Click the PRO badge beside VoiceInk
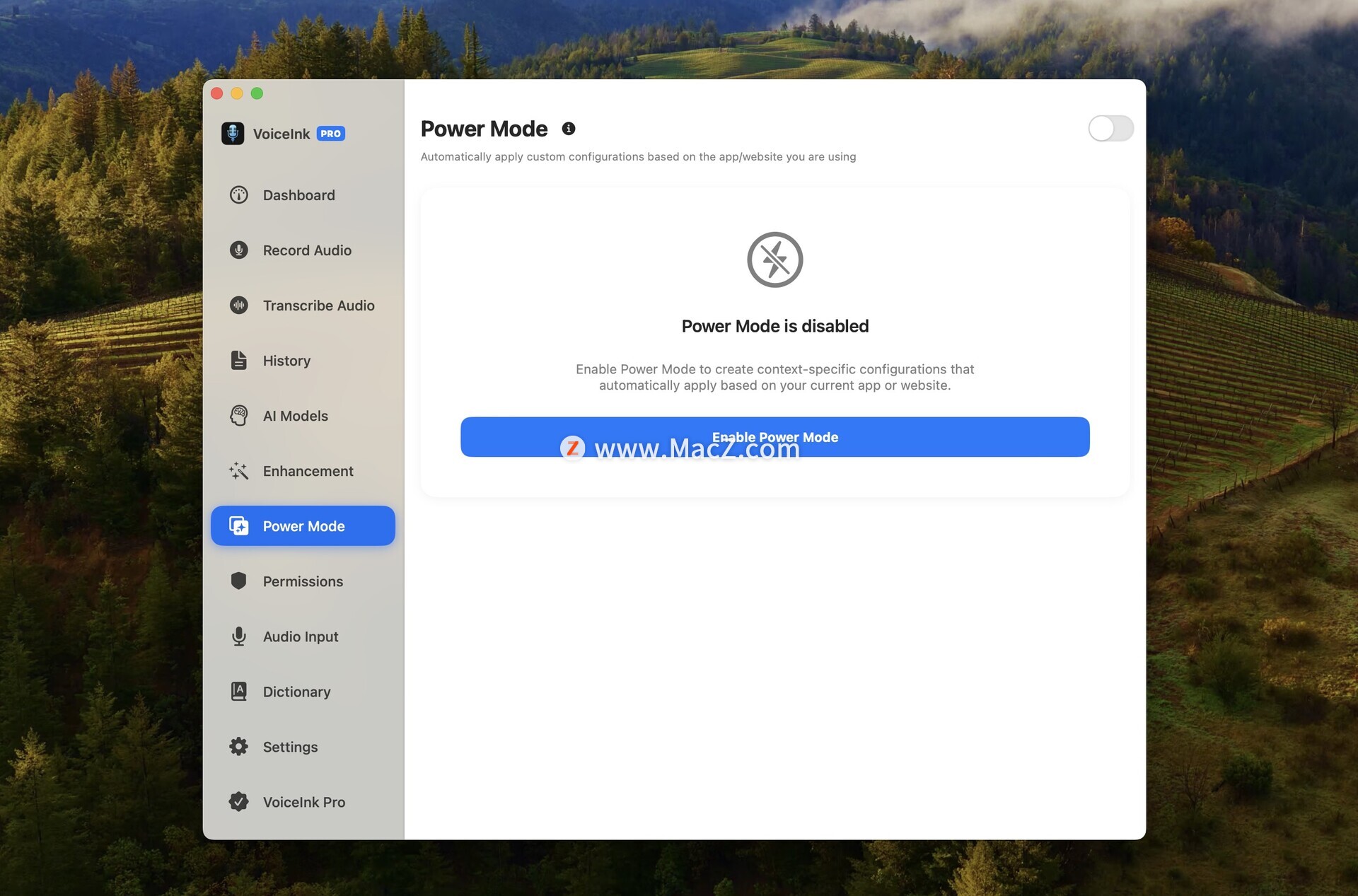This screenshot has width=1358, height=896. 330,134
